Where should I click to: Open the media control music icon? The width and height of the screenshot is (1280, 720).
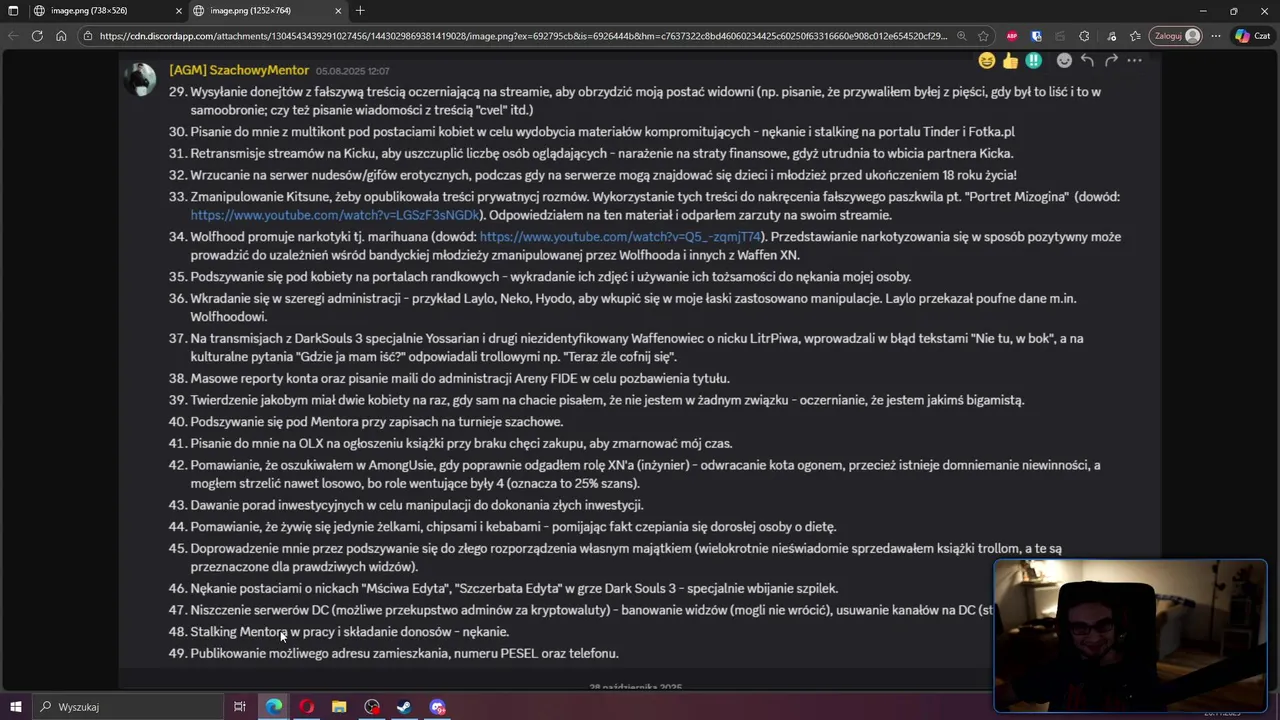coord(1112,36)
